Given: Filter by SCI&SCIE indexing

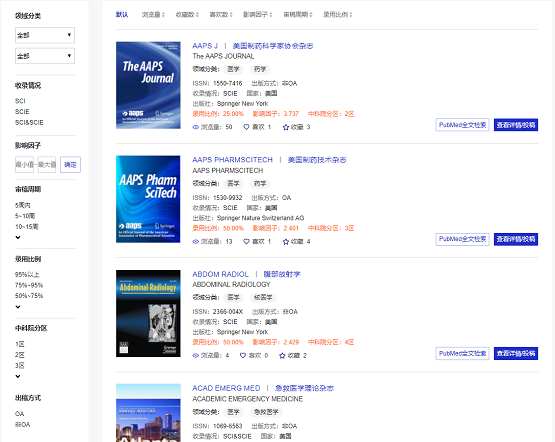Looking at the screenshot, I should coord(29,122).
